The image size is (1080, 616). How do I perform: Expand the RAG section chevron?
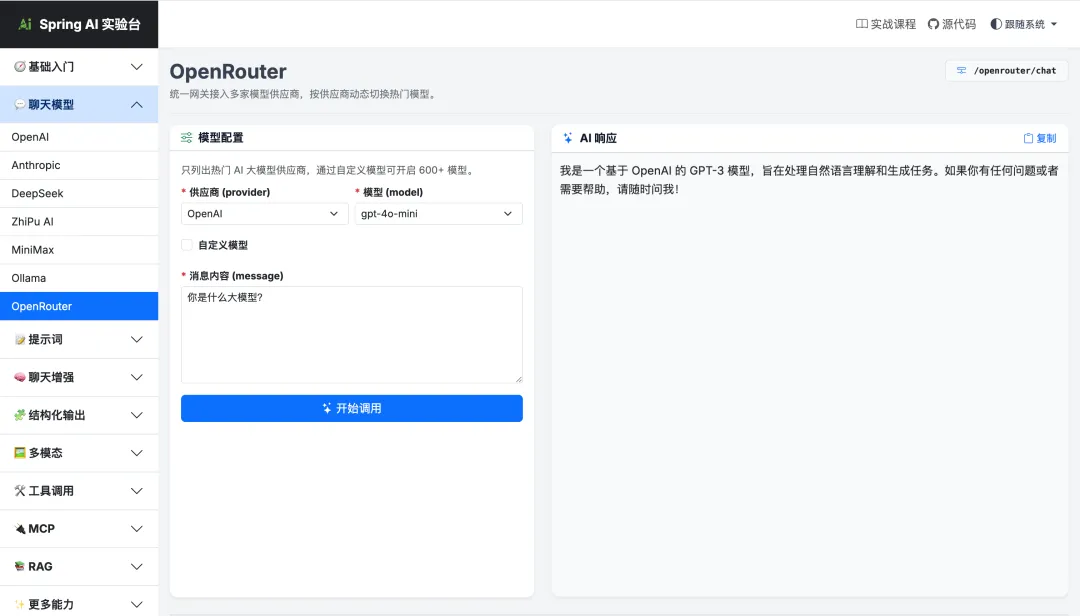tap(136, 566)
